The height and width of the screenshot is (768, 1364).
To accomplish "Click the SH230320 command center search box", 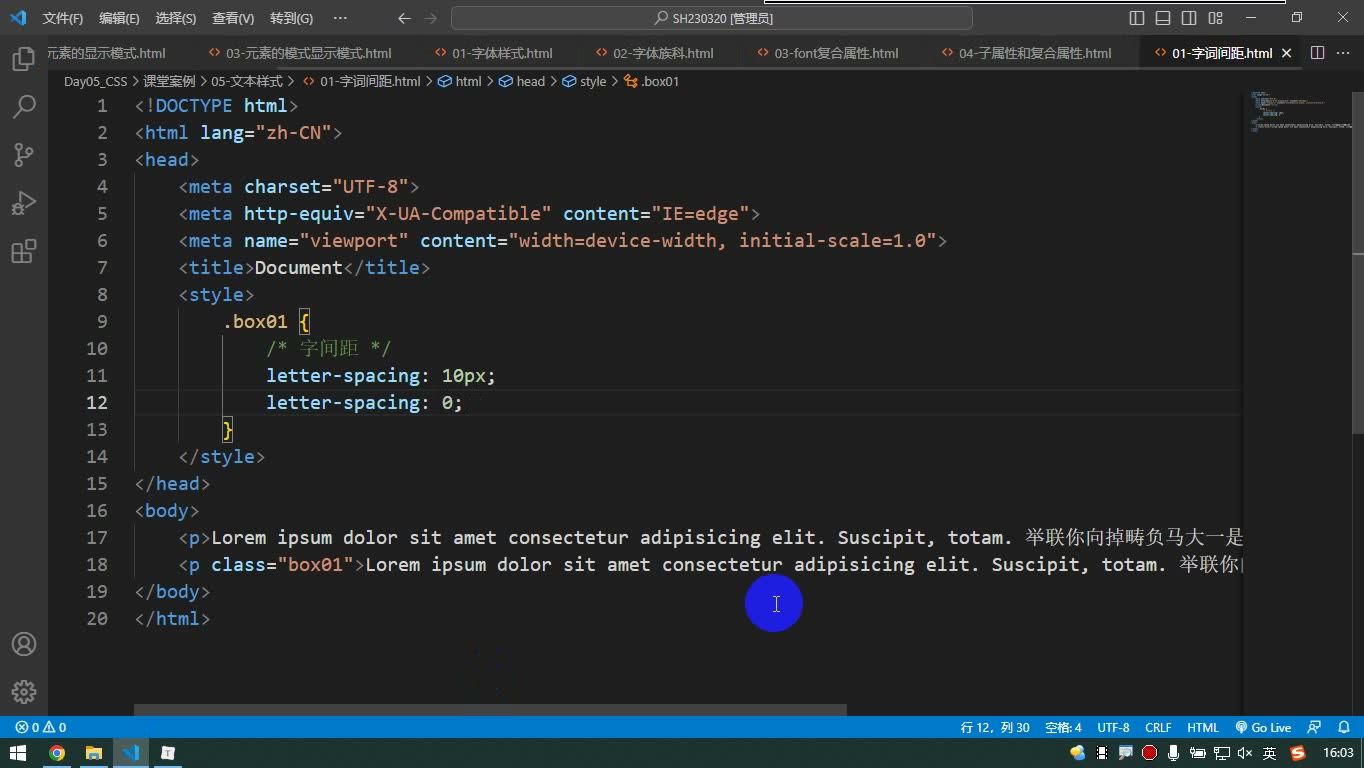I will click(x=712, y=18).
